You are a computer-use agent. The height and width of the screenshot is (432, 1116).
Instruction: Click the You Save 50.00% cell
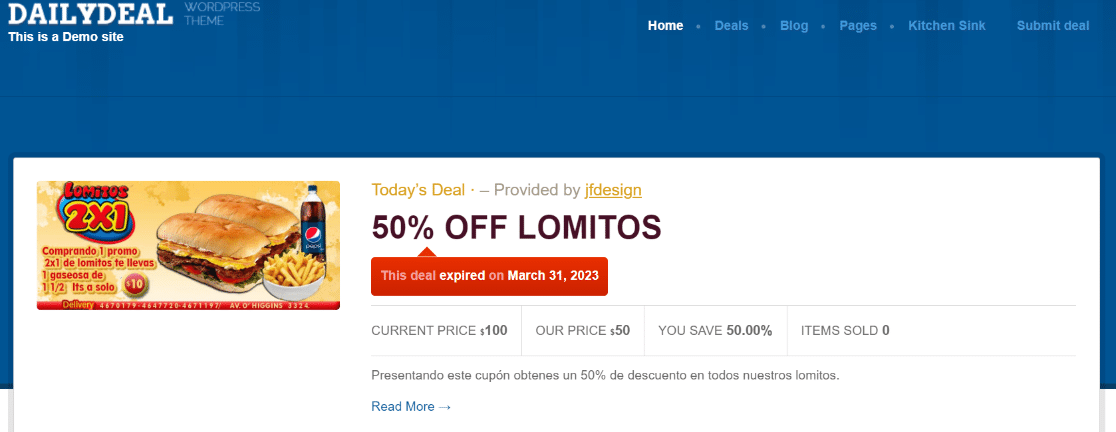pos(715,331)
